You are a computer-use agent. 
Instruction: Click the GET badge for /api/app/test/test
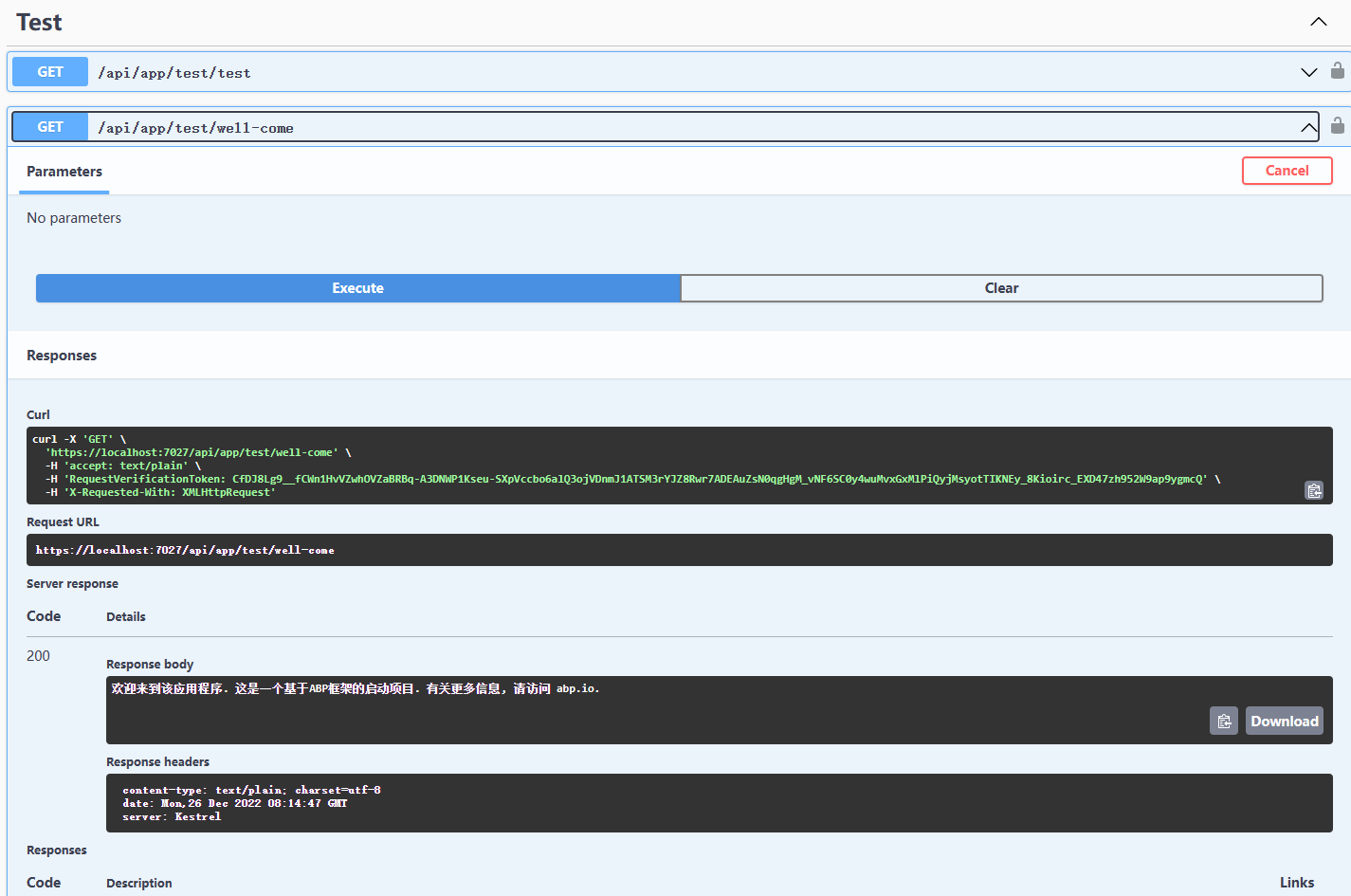[50, 72]
